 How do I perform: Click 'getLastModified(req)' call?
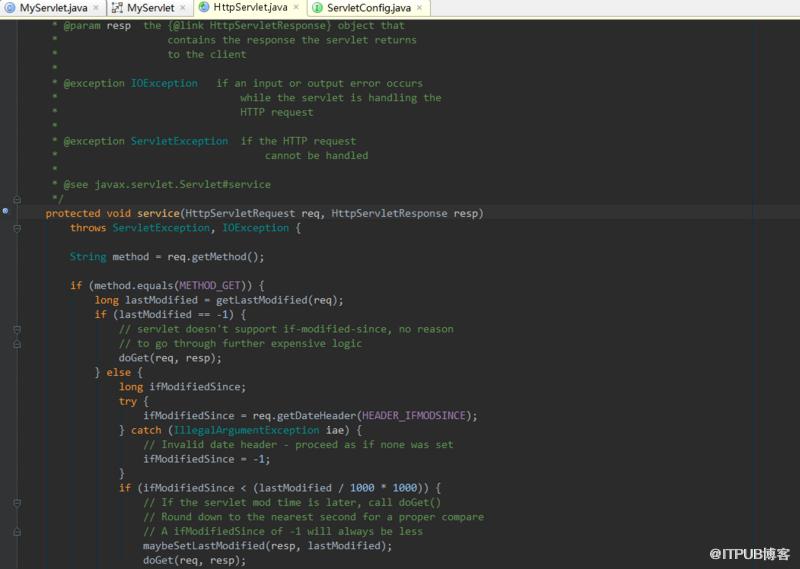(276, 300)
